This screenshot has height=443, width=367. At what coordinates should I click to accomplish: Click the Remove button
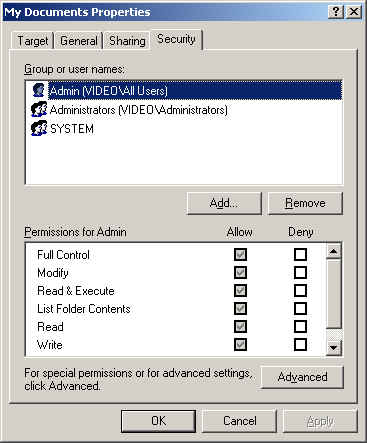point(305,203)
